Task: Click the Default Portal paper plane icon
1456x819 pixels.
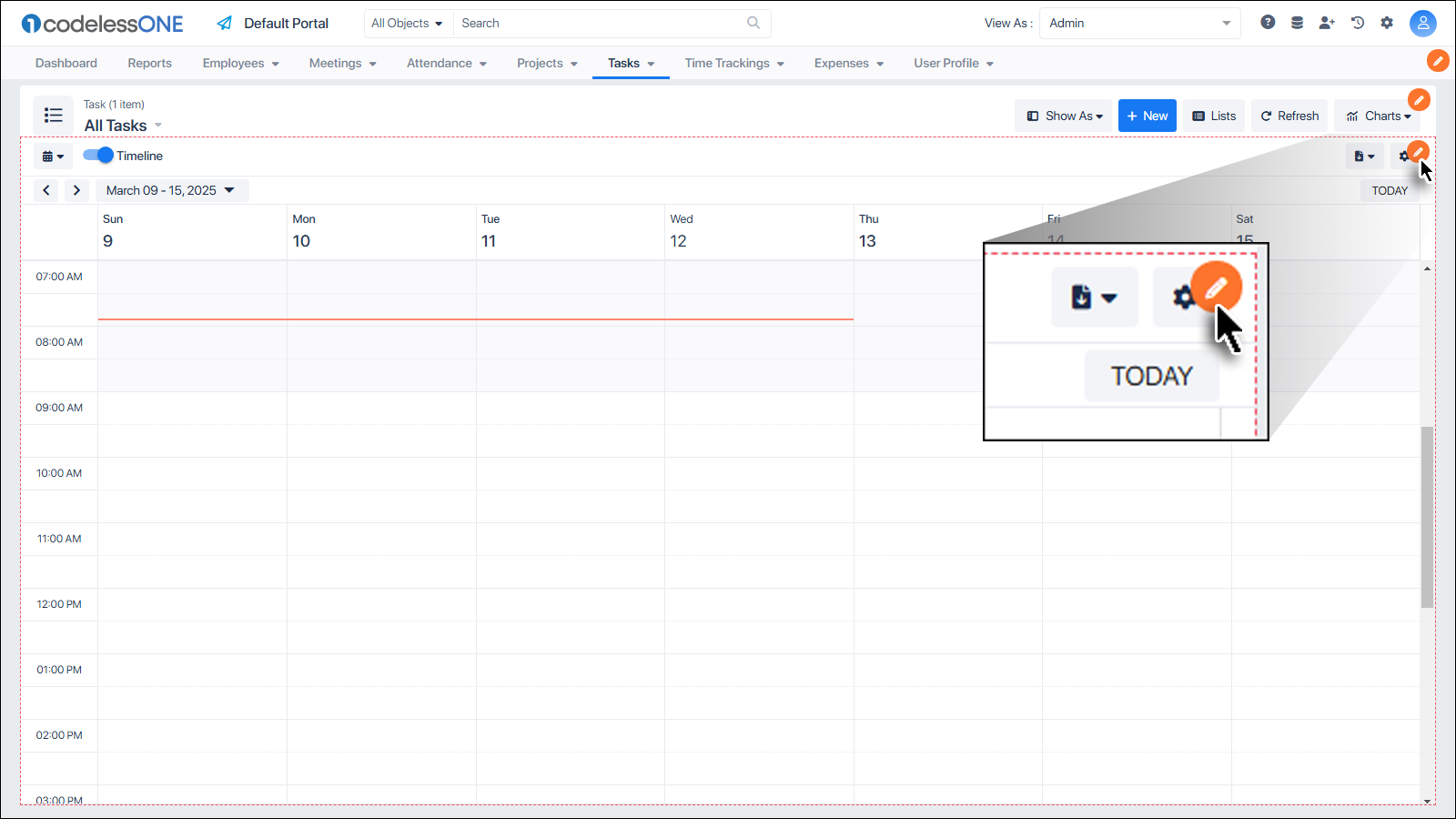Action: (225, 24)
